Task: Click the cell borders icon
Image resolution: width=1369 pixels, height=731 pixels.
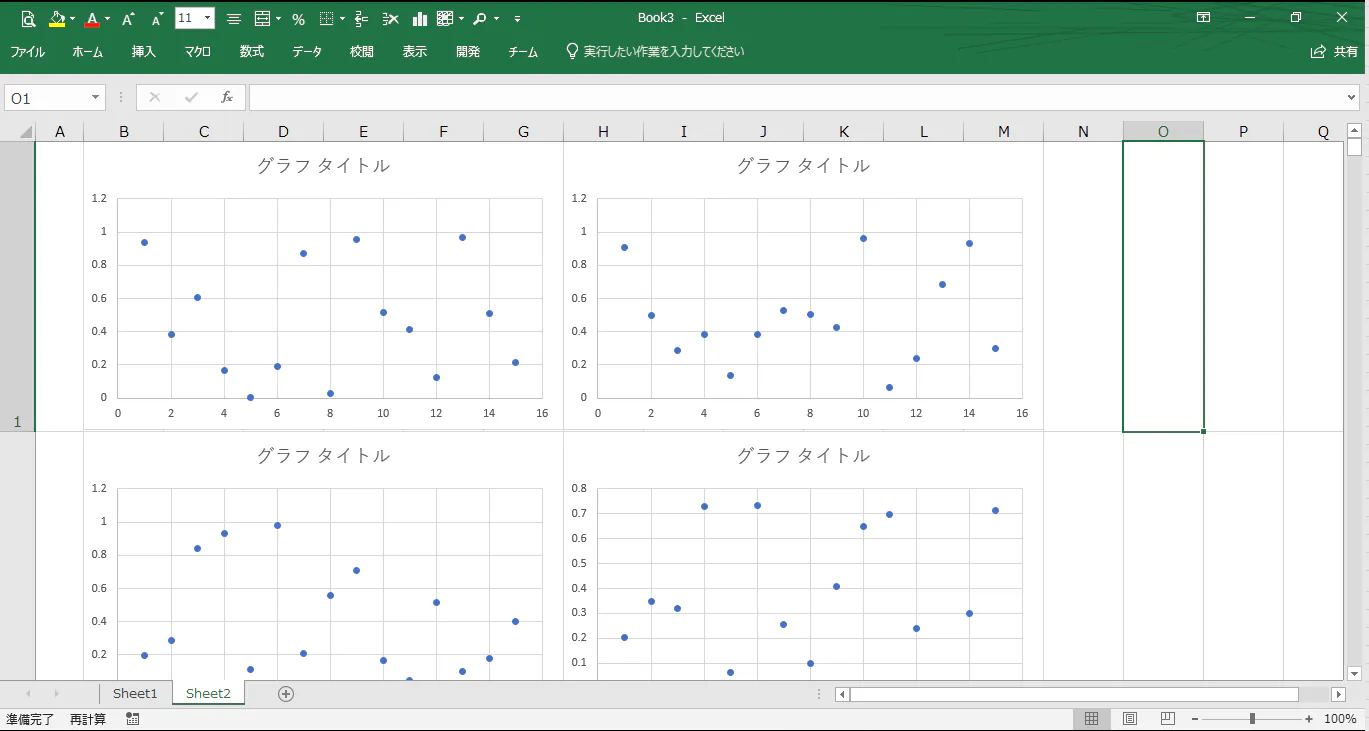Action: pos(327,18)
